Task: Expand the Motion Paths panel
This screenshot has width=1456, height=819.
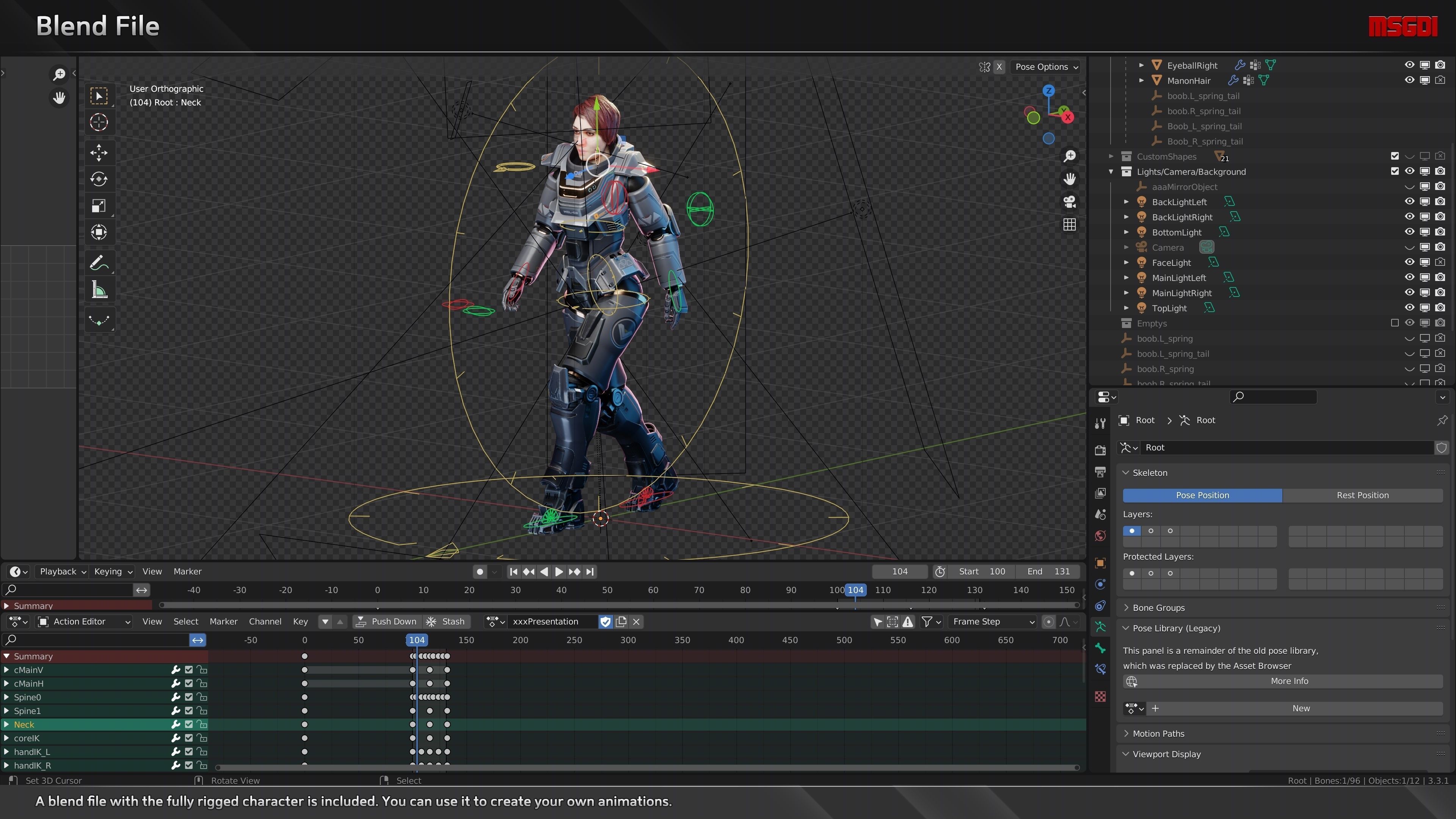Action: point(1158,734)
